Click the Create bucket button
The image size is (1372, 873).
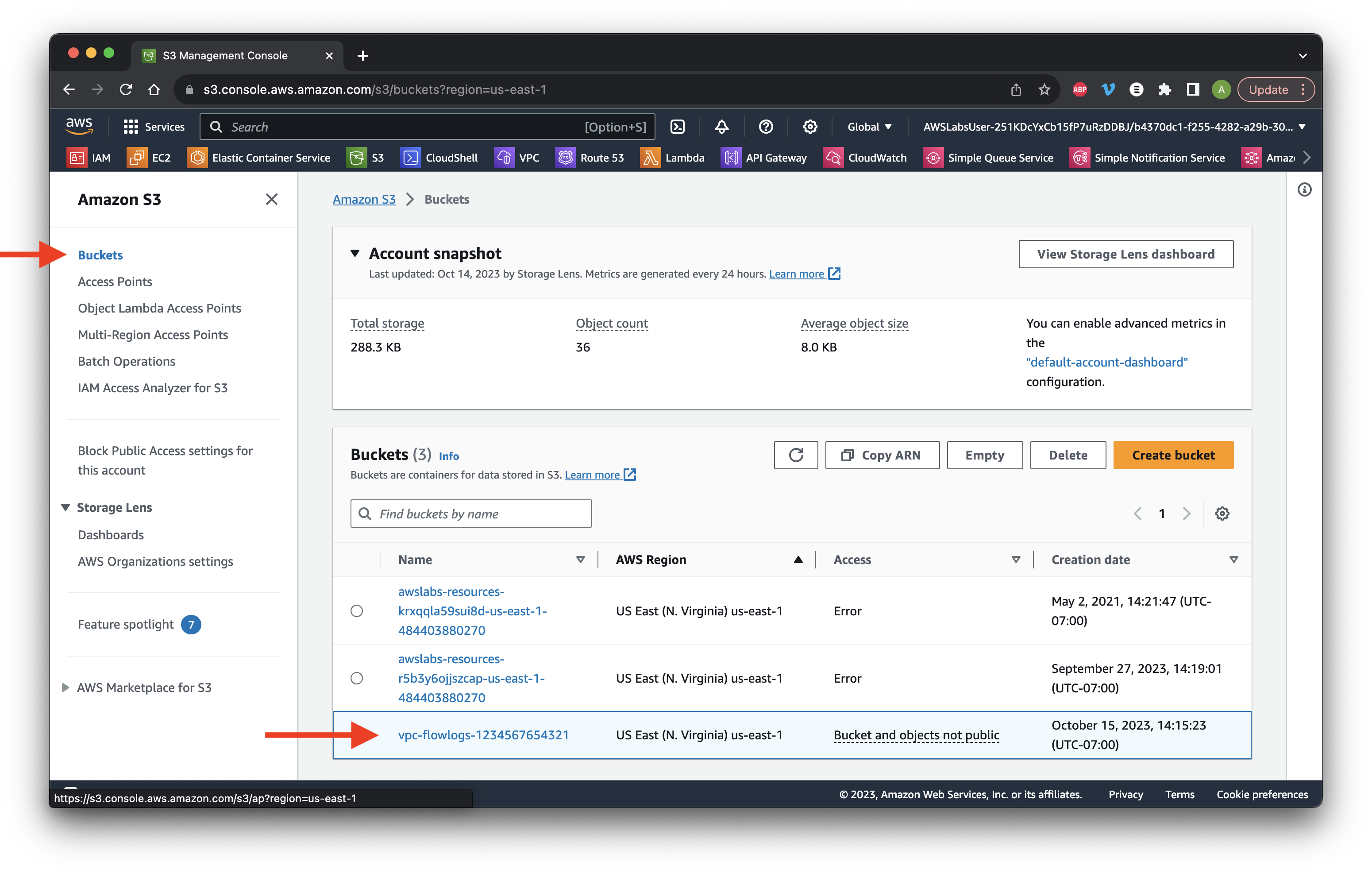(x=1173, y=455)
